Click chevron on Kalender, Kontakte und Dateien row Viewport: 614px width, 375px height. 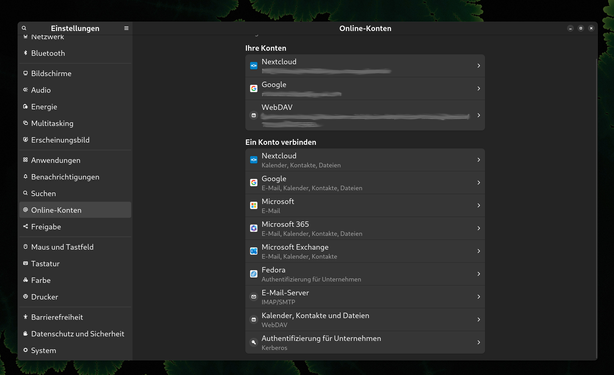[479, 319]
